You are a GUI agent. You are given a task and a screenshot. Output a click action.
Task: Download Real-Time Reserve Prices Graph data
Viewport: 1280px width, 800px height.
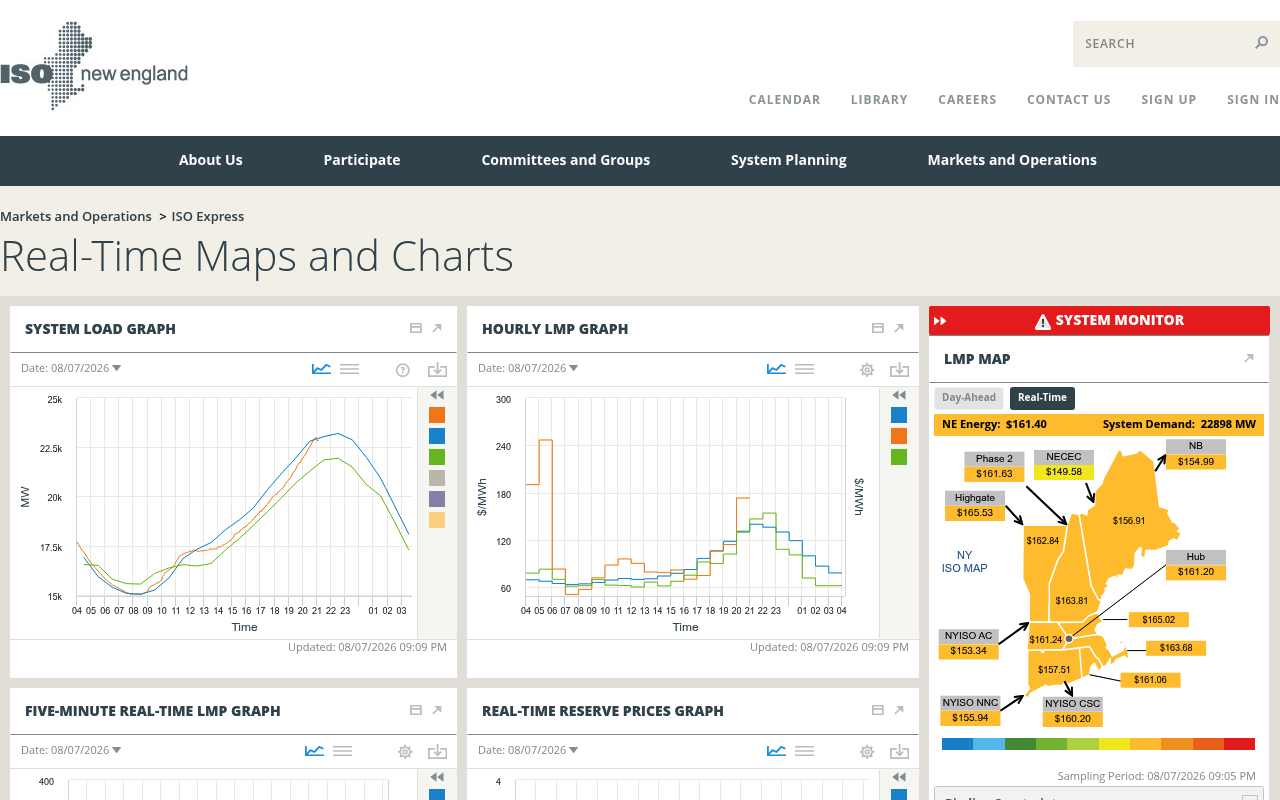point(899,752)
